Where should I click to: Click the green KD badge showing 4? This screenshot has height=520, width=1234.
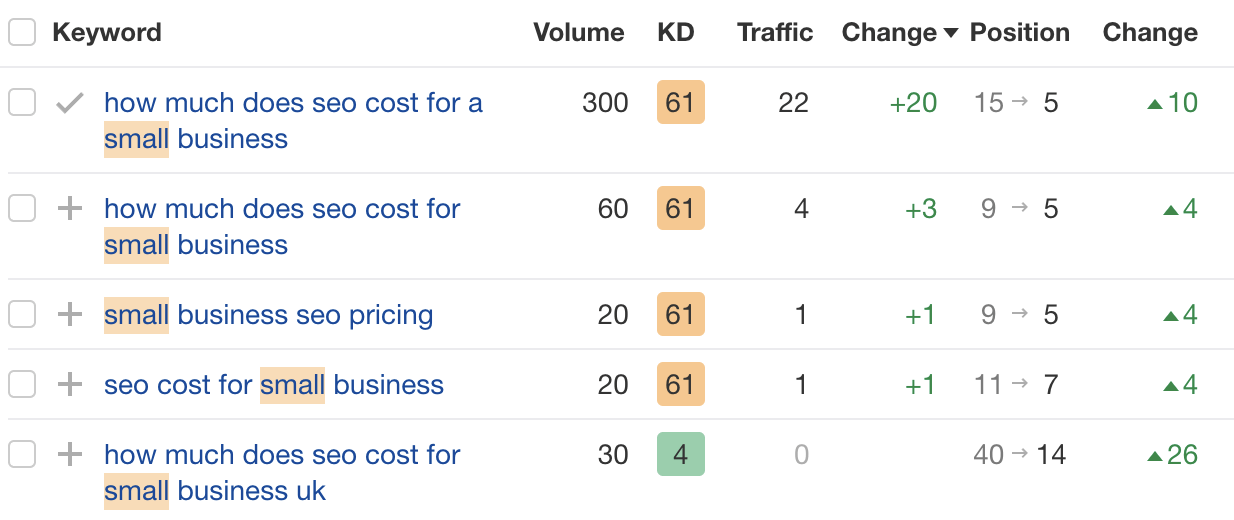click(x=680, y=455)
